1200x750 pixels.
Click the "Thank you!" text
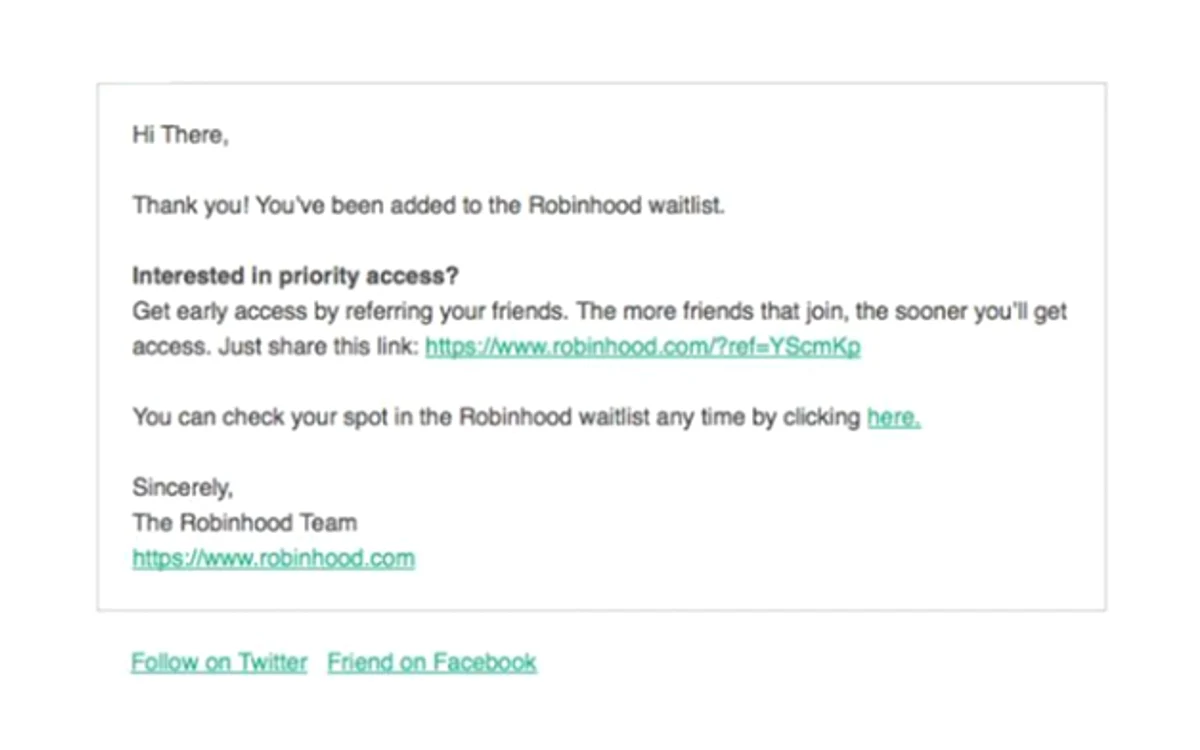190,206
